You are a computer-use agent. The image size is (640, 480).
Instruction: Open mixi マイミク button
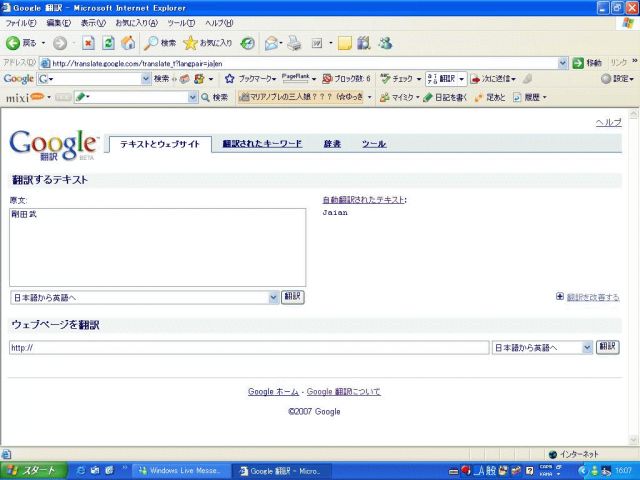[x=399, y=97]
